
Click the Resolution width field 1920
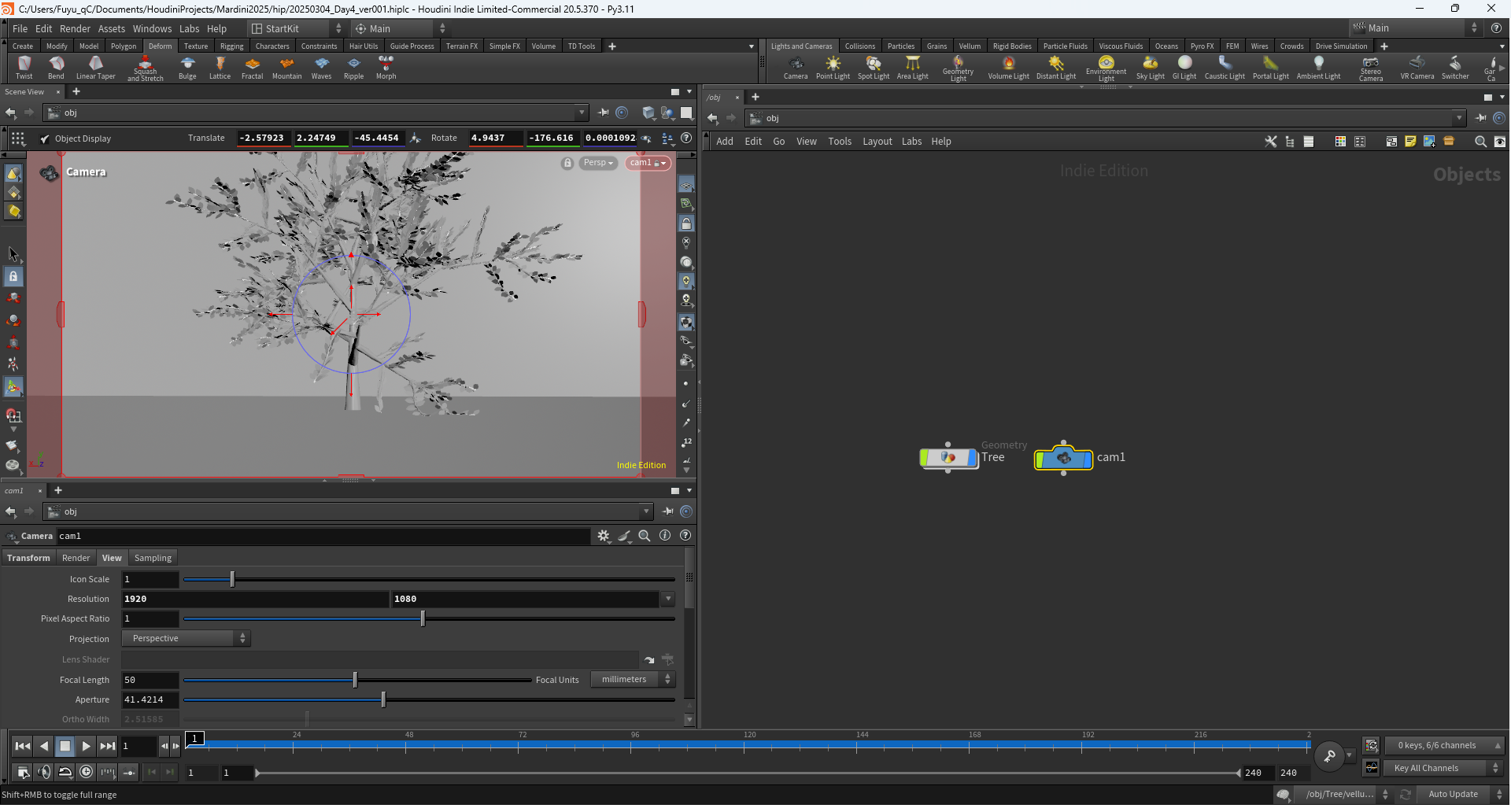[x=255, y=599]
